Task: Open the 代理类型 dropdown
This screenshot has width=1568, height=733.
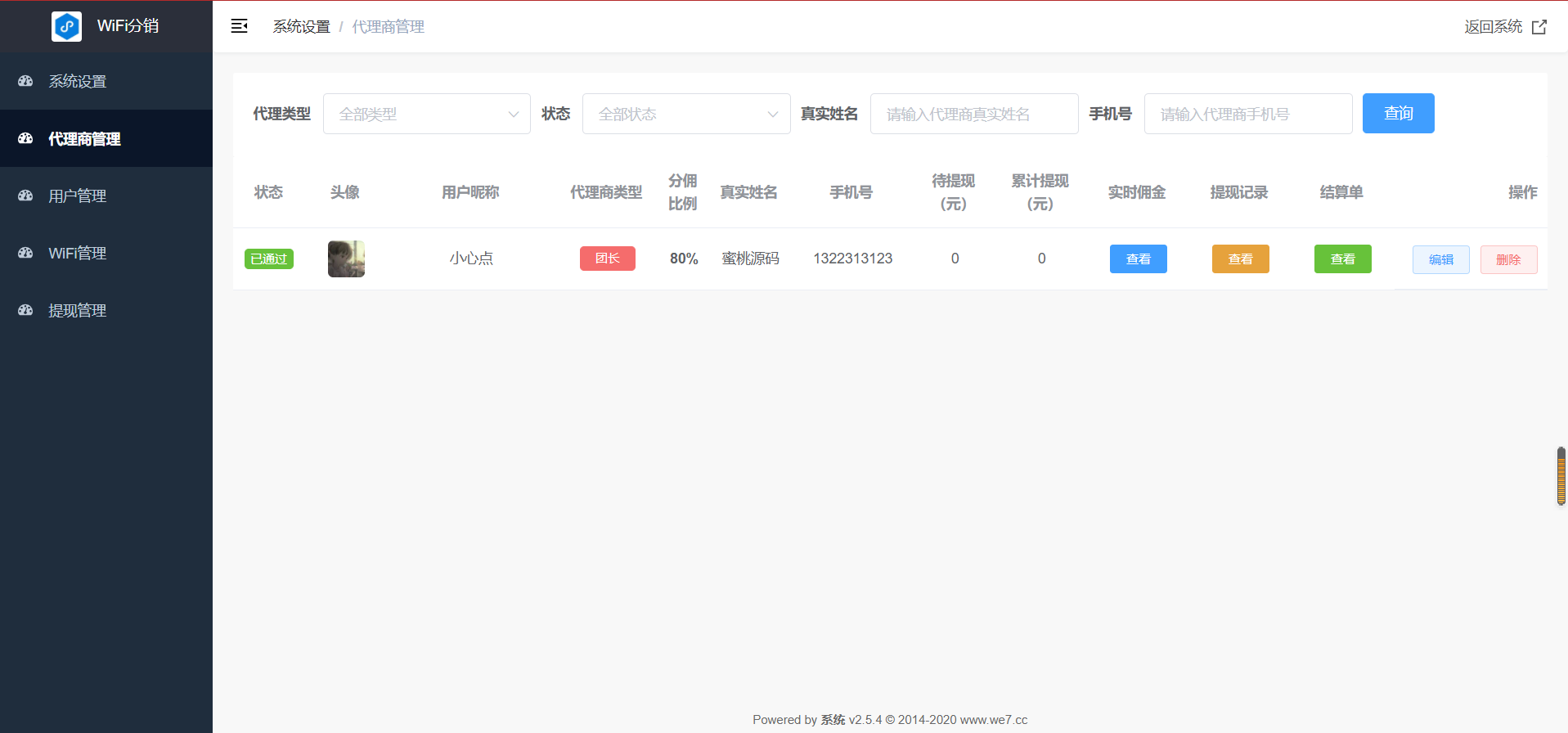Action: pyautogui.click(x=427, y=114)
